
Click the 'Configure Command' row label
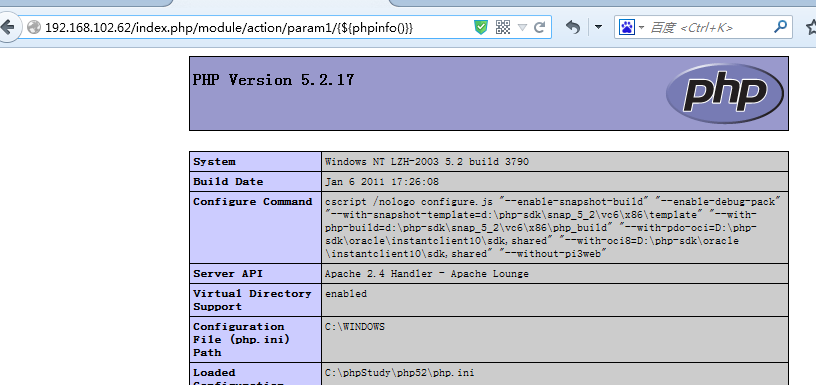click(252, 202)
